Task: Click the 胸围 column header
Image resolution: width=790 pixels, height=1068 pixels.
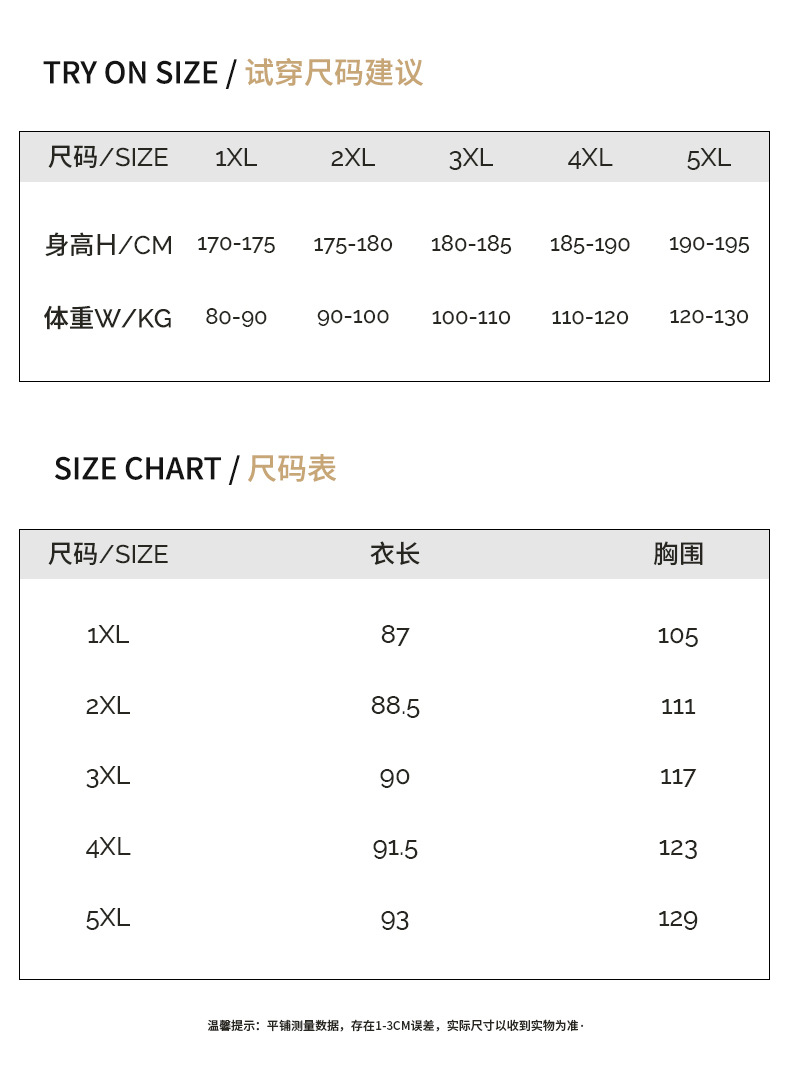Action: [x=678, y=554]
